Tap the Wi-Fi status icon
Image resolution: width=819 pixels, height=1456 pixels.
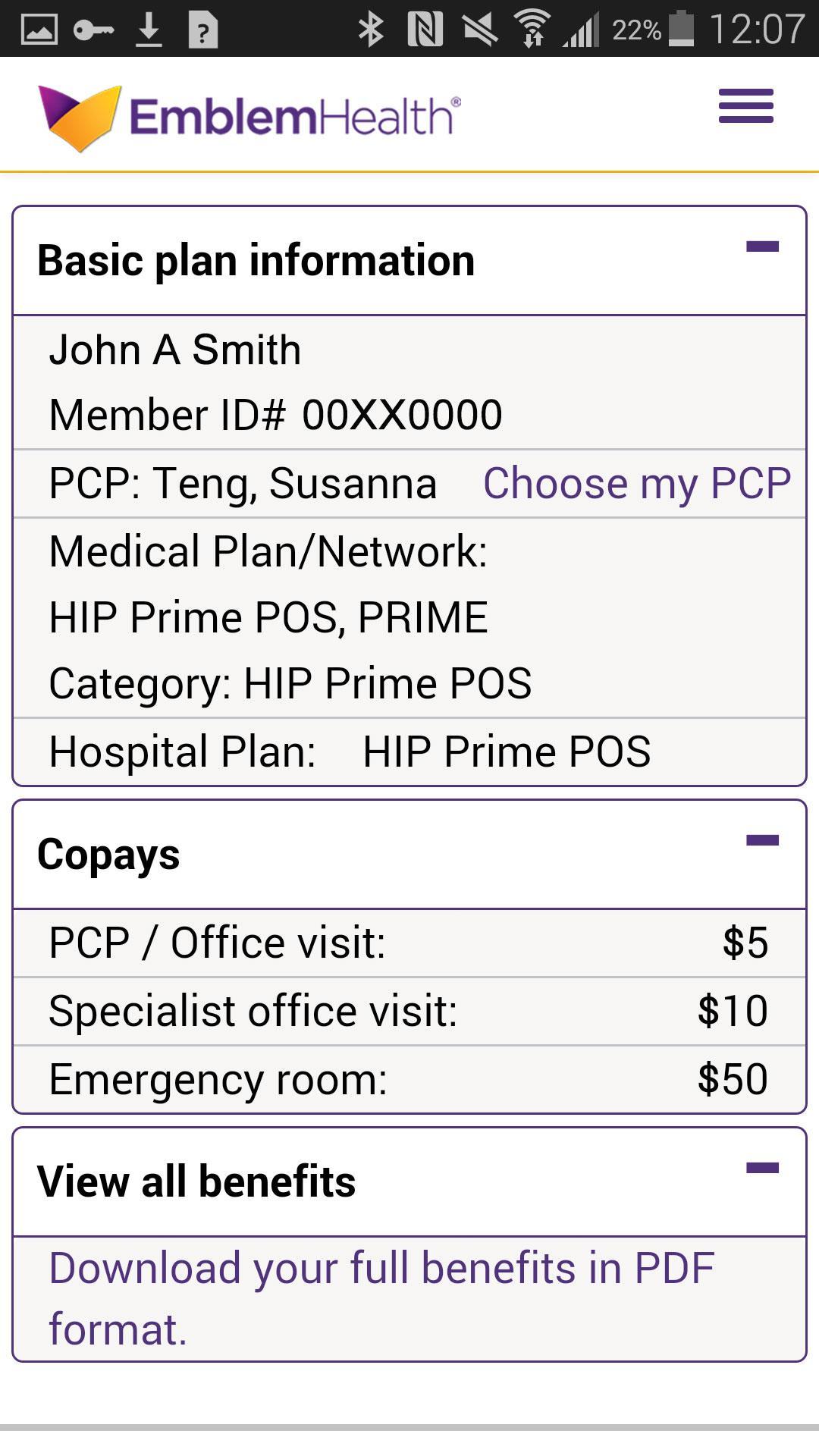(532, 30)
